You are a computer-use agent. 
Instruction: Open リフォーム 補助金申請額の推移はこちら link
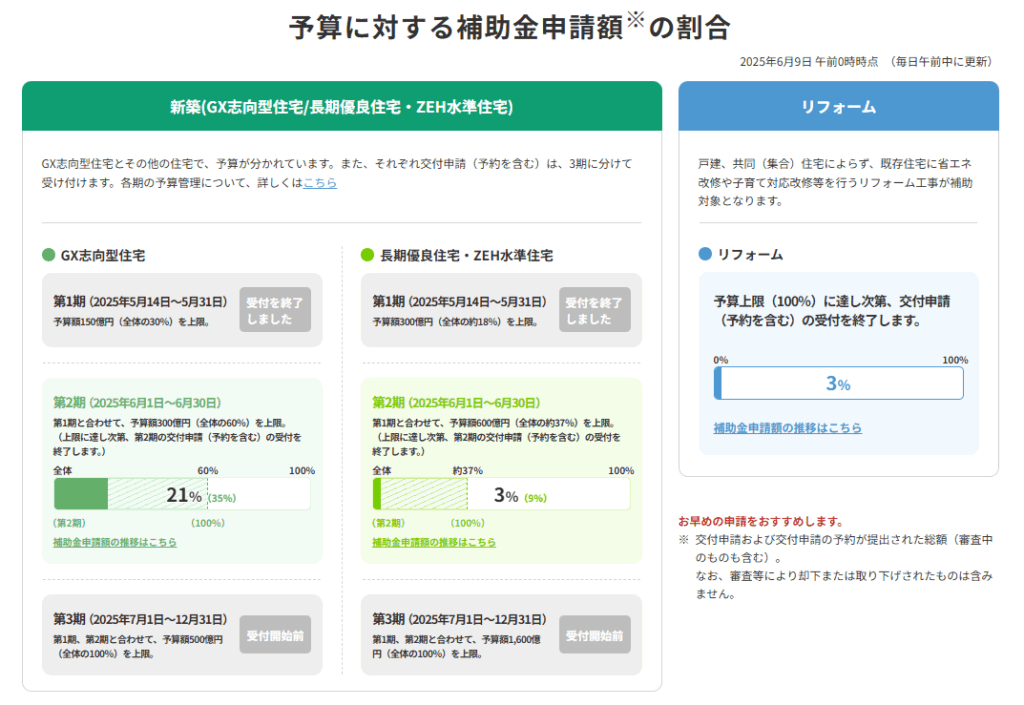(x=787, y=428)
